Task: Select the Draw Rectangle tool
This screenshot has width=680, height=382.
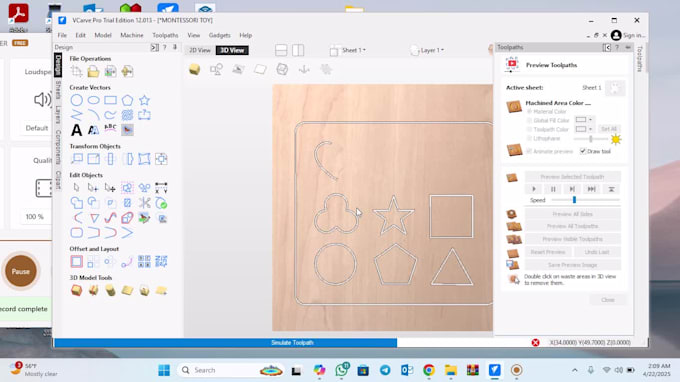Action: (x=111, y=100)
